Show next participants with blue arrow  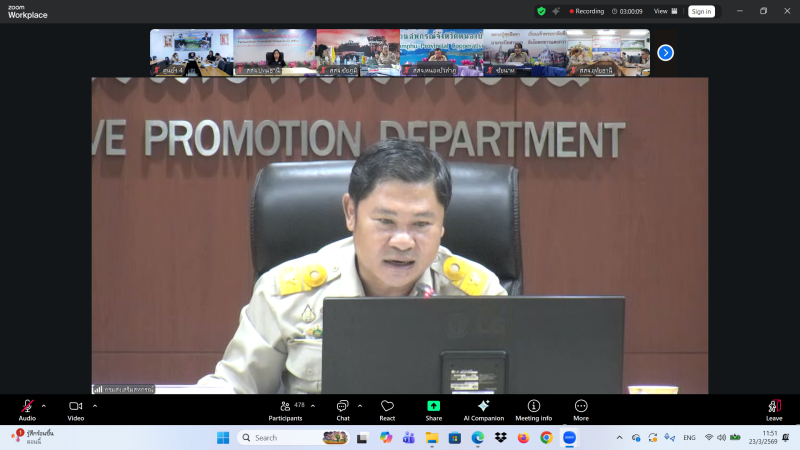coord(665,52)
